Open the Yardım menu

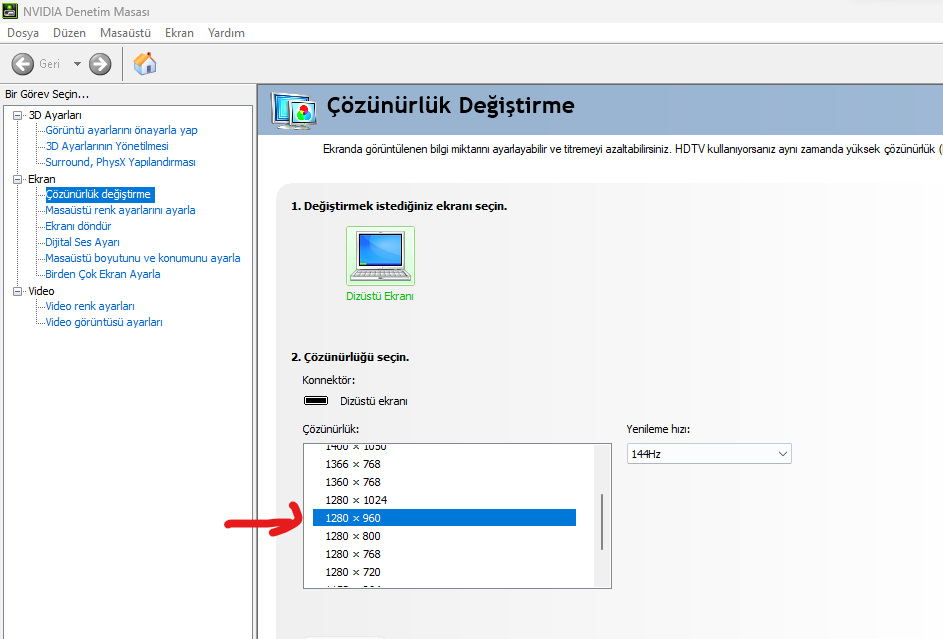pyautogui.click(x=226, y=33)
